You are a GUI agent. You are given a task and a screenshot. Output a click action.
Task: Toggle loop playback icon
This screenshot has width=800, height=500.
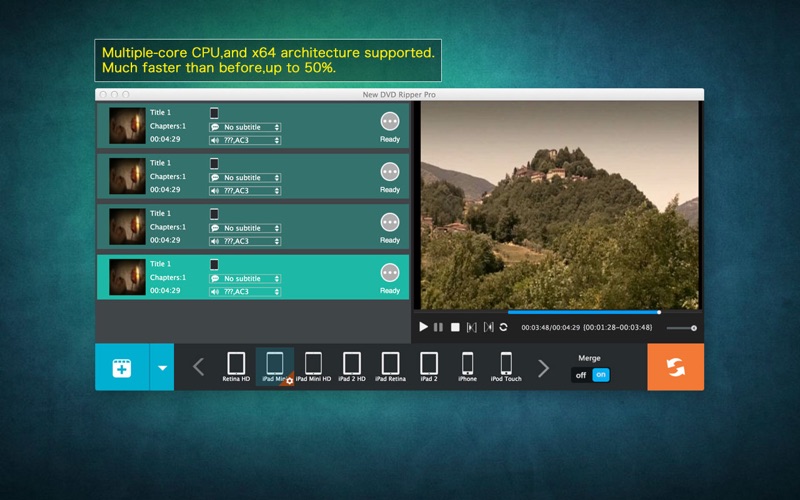(x=504, y=327)
